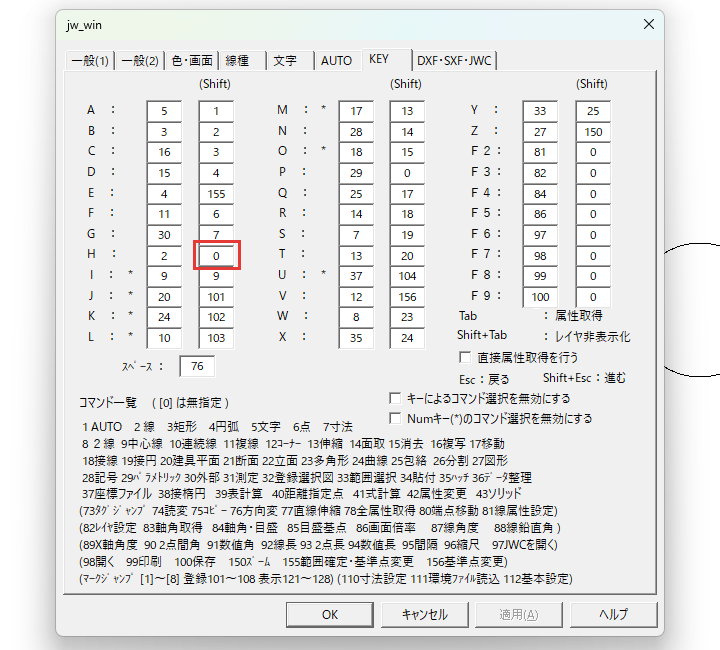Click the Shift+D command field
720x650 pixels.
216,173
